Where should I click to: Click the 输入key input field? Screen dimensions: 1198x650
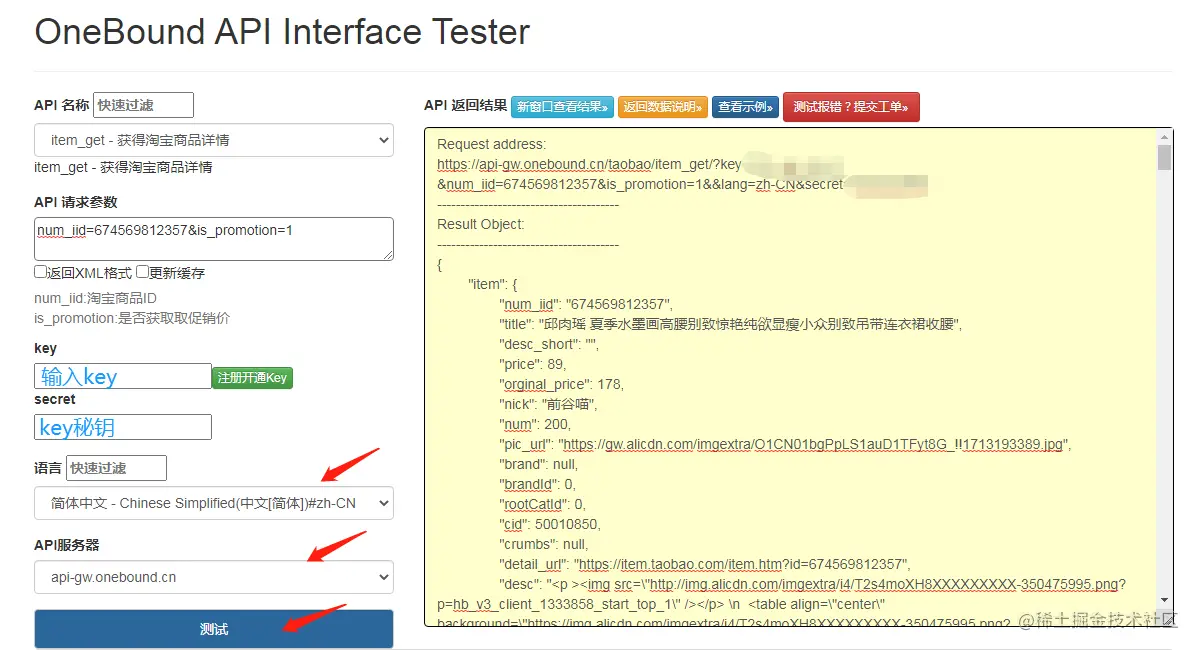pos(122,375)
